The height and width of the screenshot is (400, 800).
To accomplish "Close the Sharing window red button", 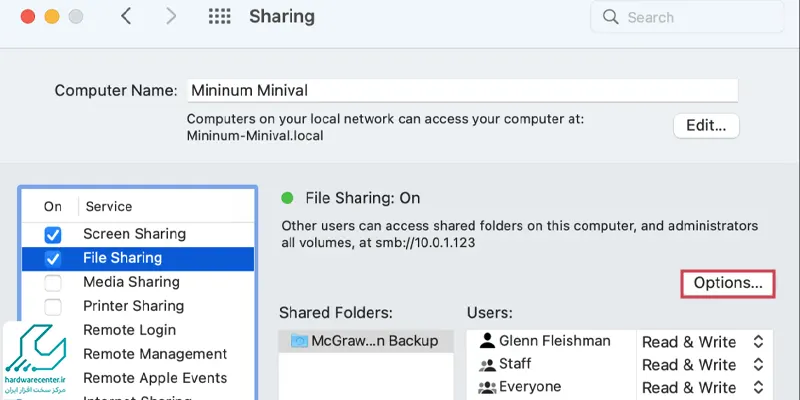I will tap(28, 16).
